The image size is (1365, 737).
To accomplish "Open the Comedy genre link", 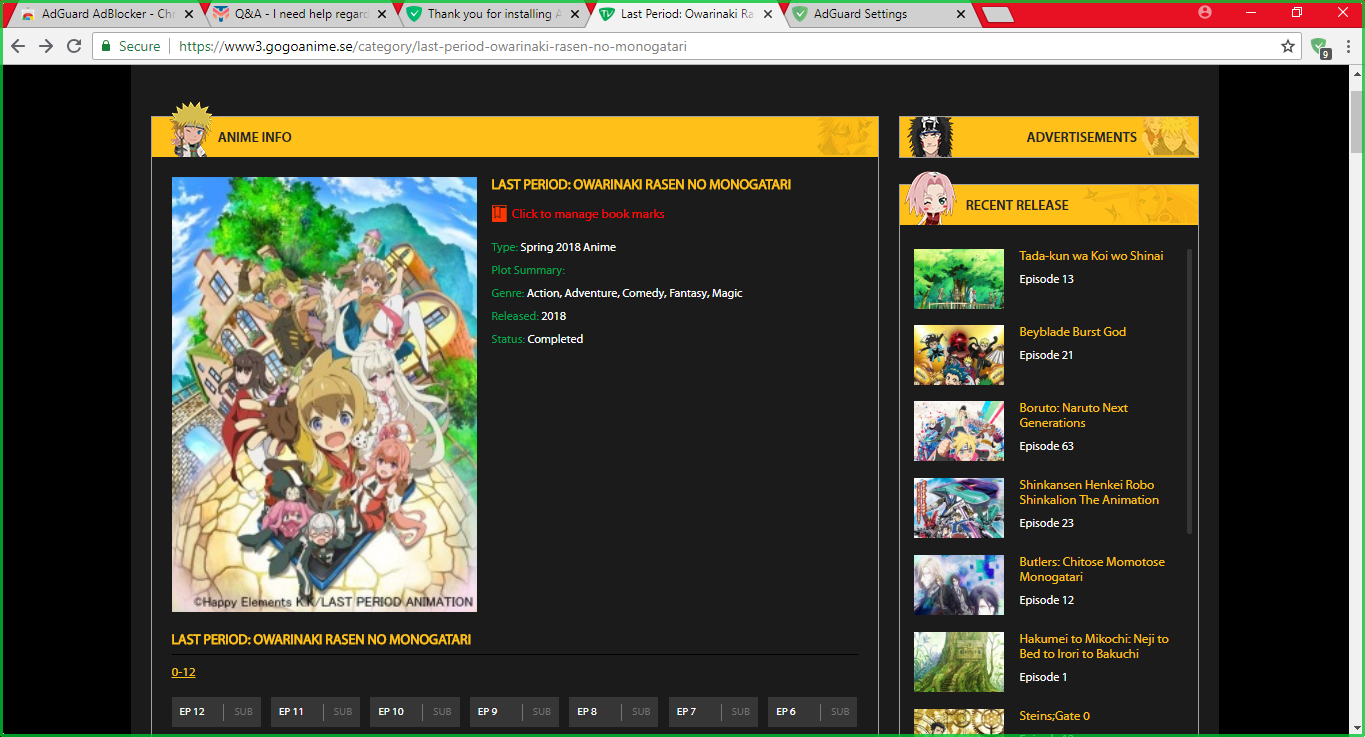I will tap(644, 293).
